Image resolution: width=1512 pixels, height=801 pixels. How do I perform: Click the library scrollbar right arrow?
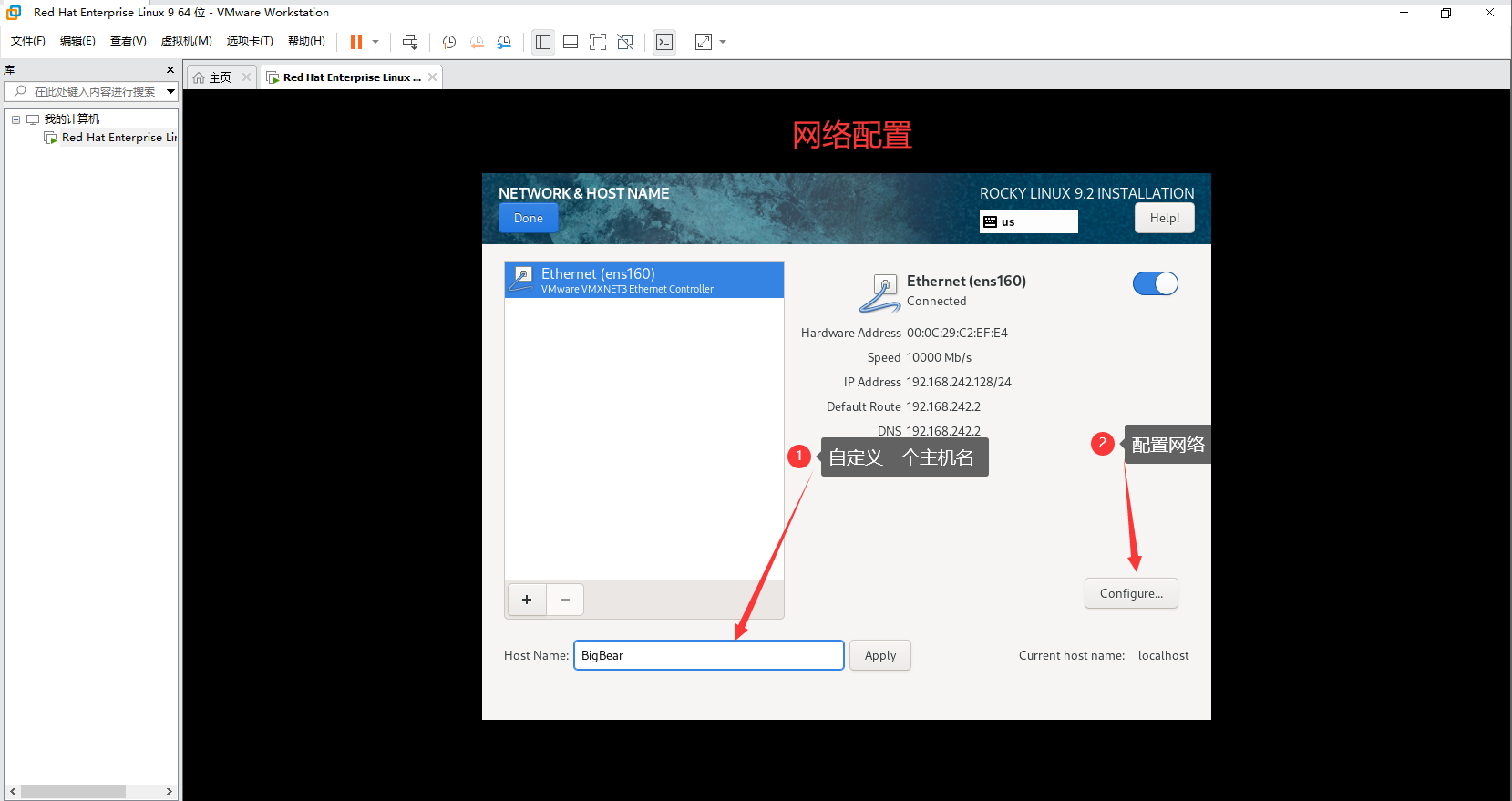169,791
